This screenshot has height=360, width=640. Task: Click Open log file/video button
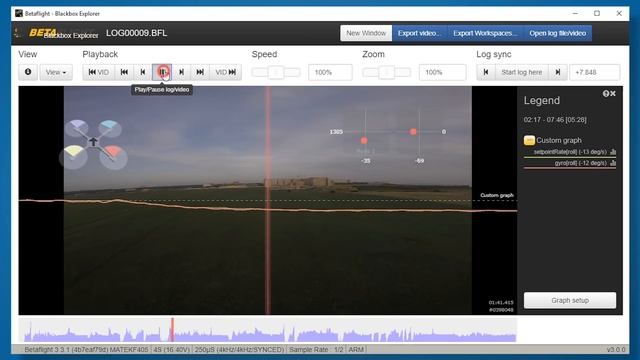click(x=558, y=33)
